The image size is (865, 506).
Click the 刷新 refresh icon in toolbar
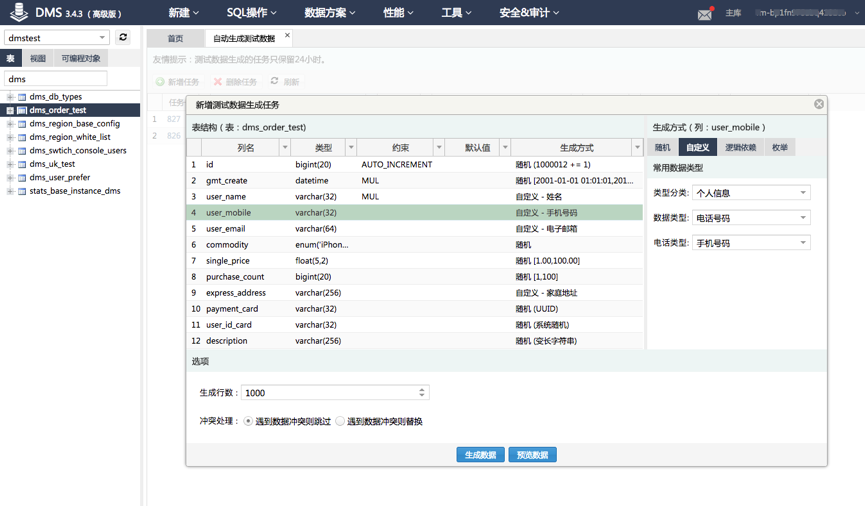click(x=274, y=81)
